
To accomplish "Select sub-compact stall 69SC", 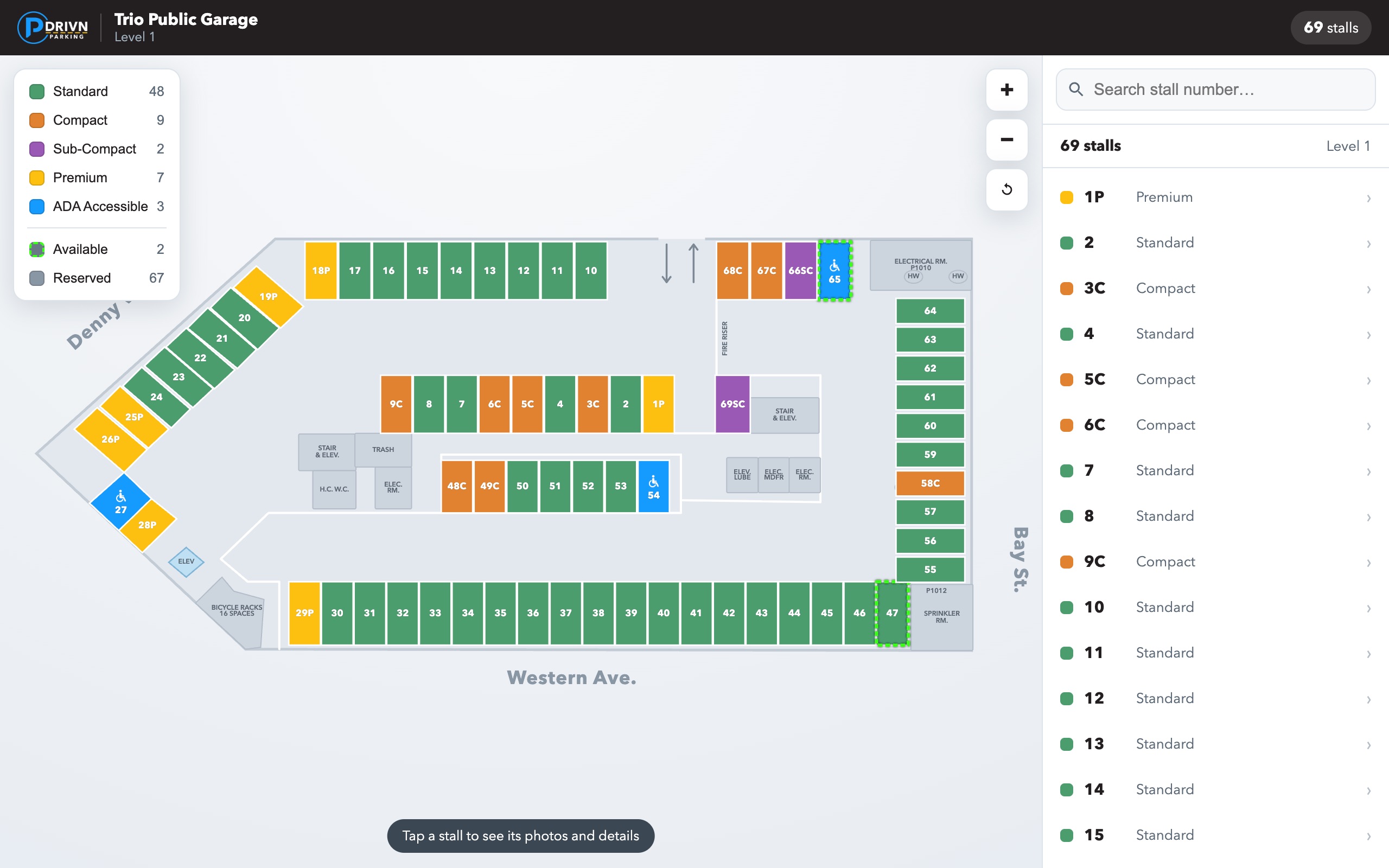I will [x=732, y=404].
